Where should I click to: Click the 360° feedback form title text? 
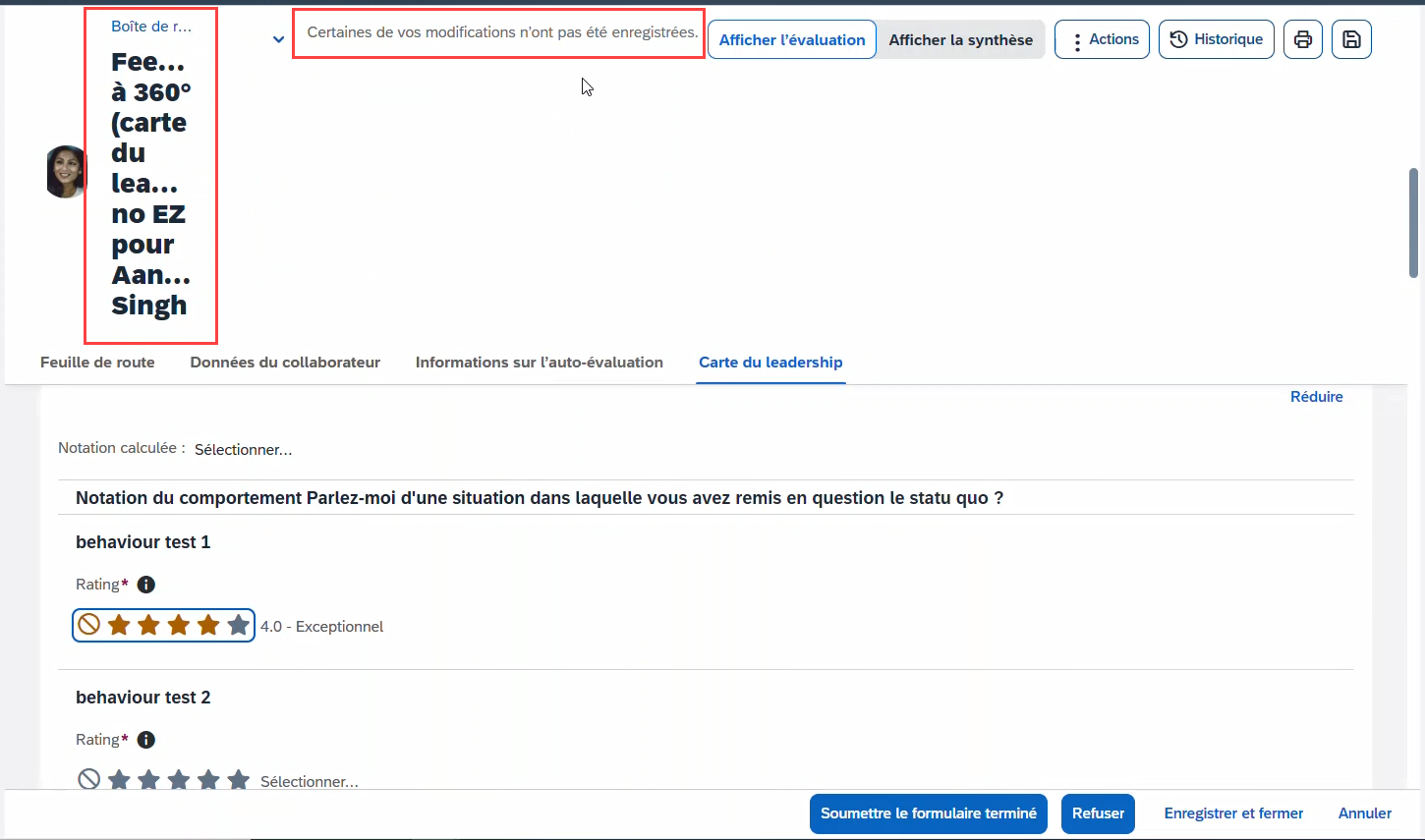(150, 184)
